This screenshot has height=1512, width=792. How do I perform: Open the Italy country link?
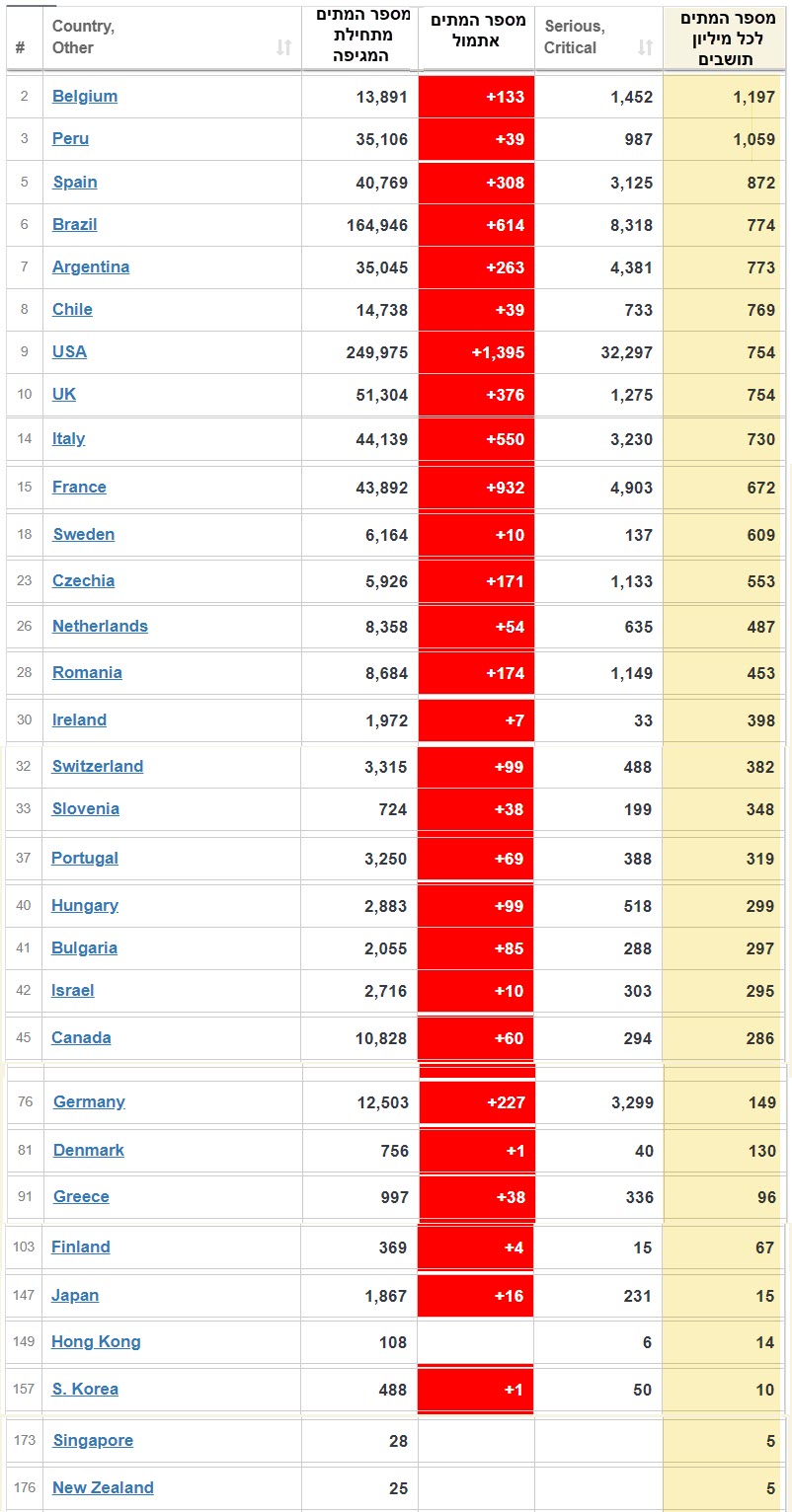(68, 438)
